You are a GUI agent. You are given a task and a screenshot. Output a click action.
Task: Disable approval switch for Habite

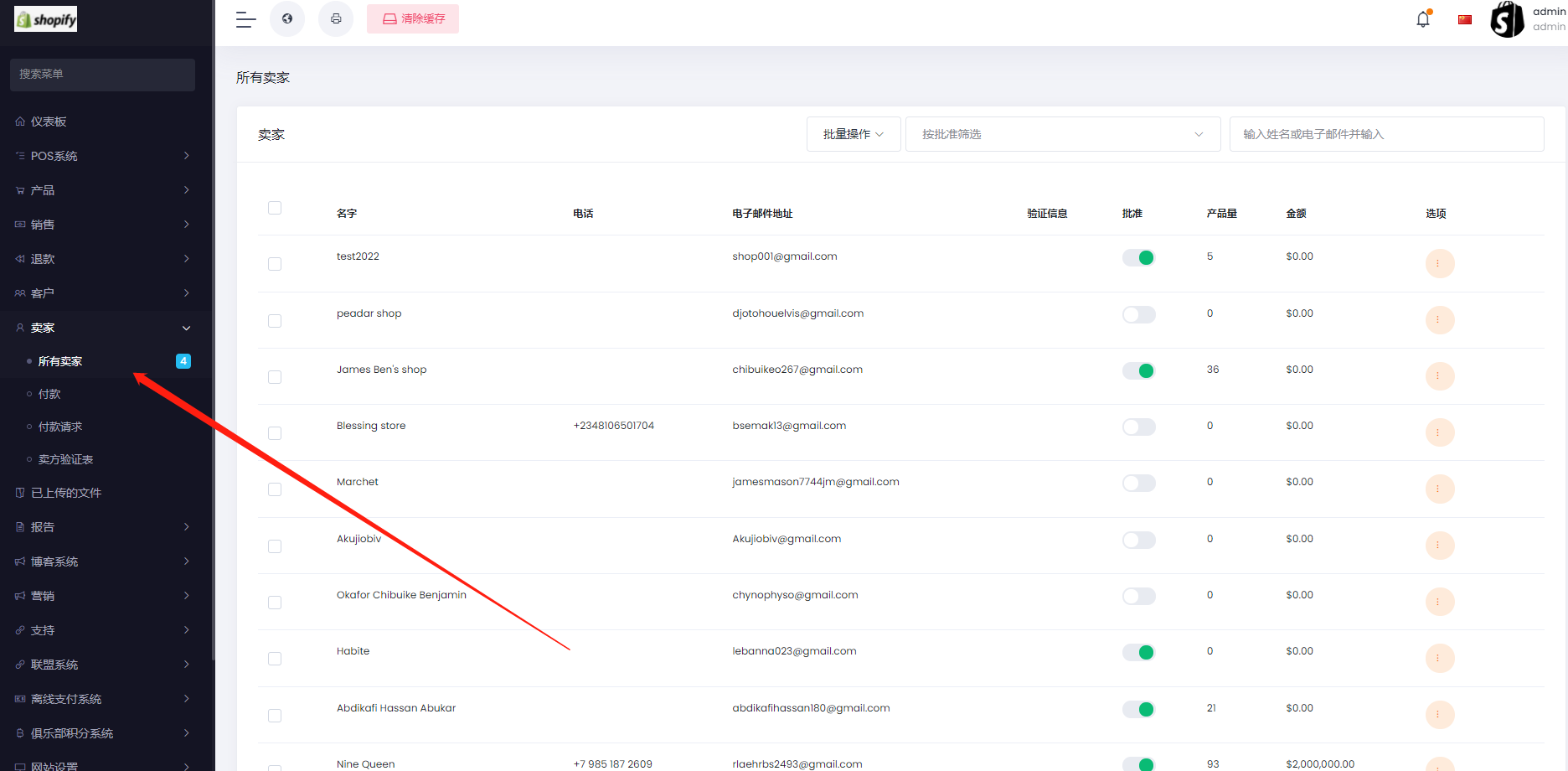(1139, 652)
